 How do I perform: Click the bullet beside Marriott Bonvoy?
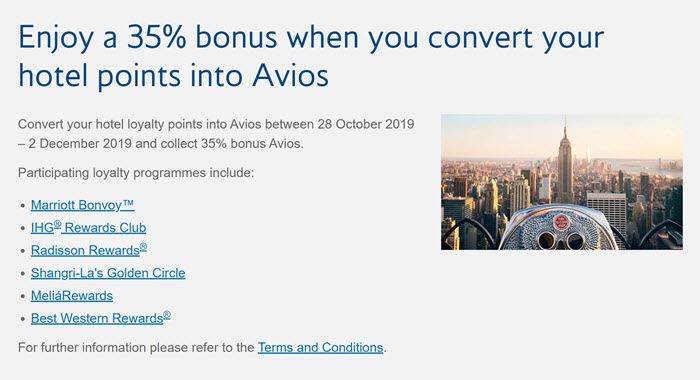coord(23,206)
